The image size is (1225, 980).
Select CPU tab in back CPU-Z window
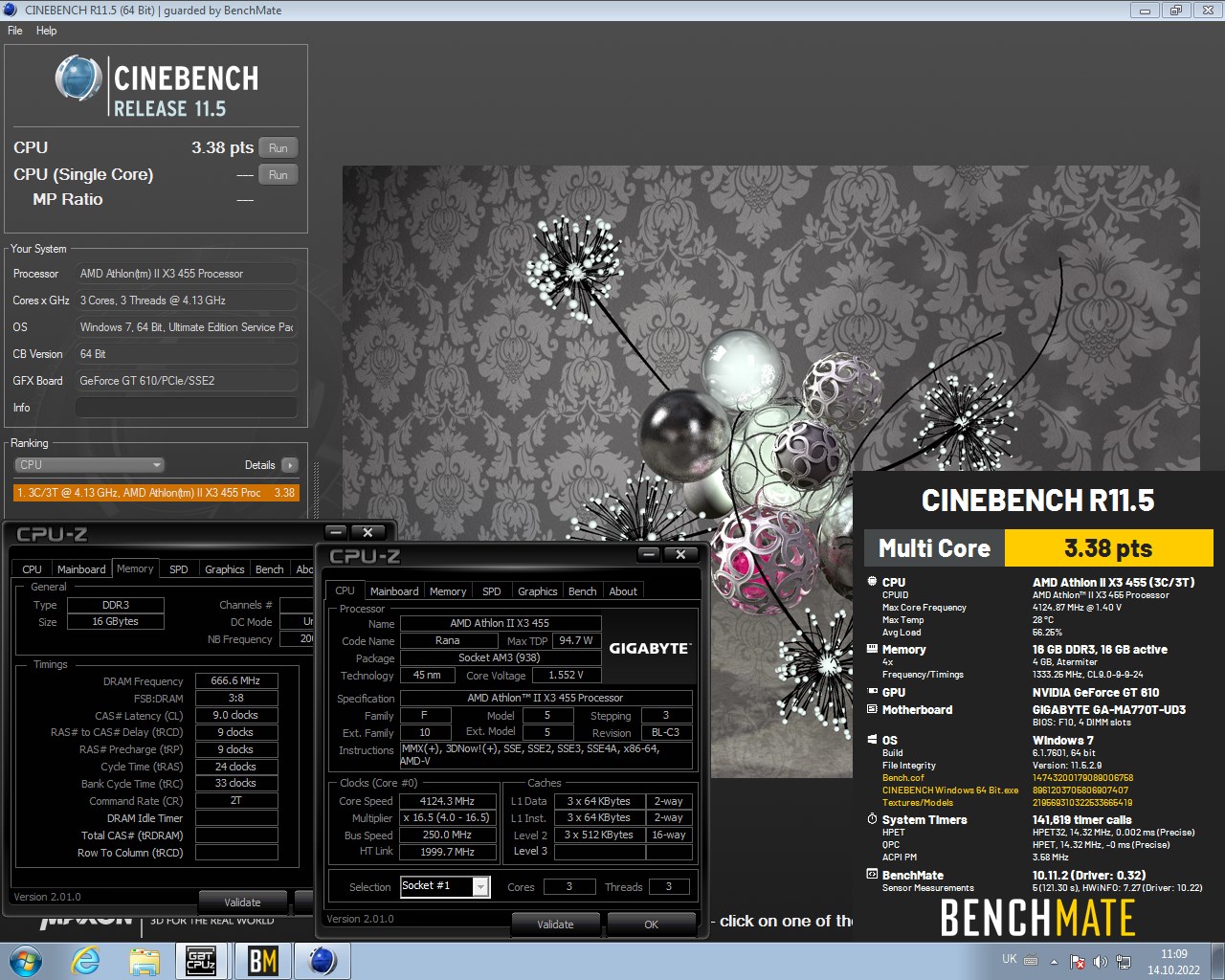[x=32, y=569]
